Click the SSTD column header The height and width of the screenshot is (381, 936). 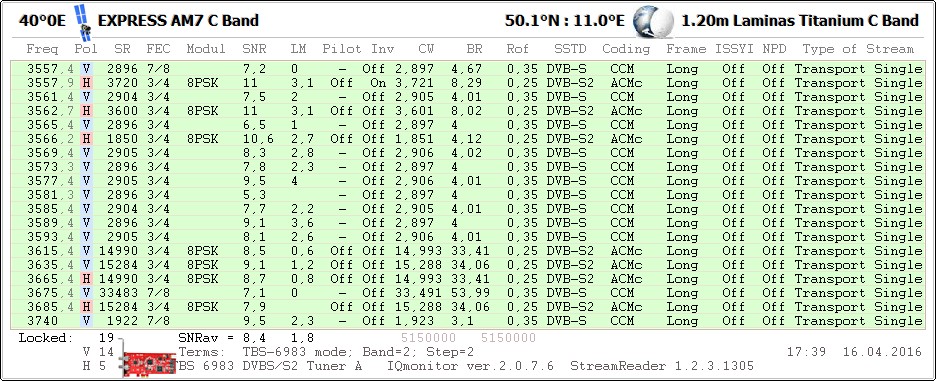pyautogui.click(x=570, y=49)
